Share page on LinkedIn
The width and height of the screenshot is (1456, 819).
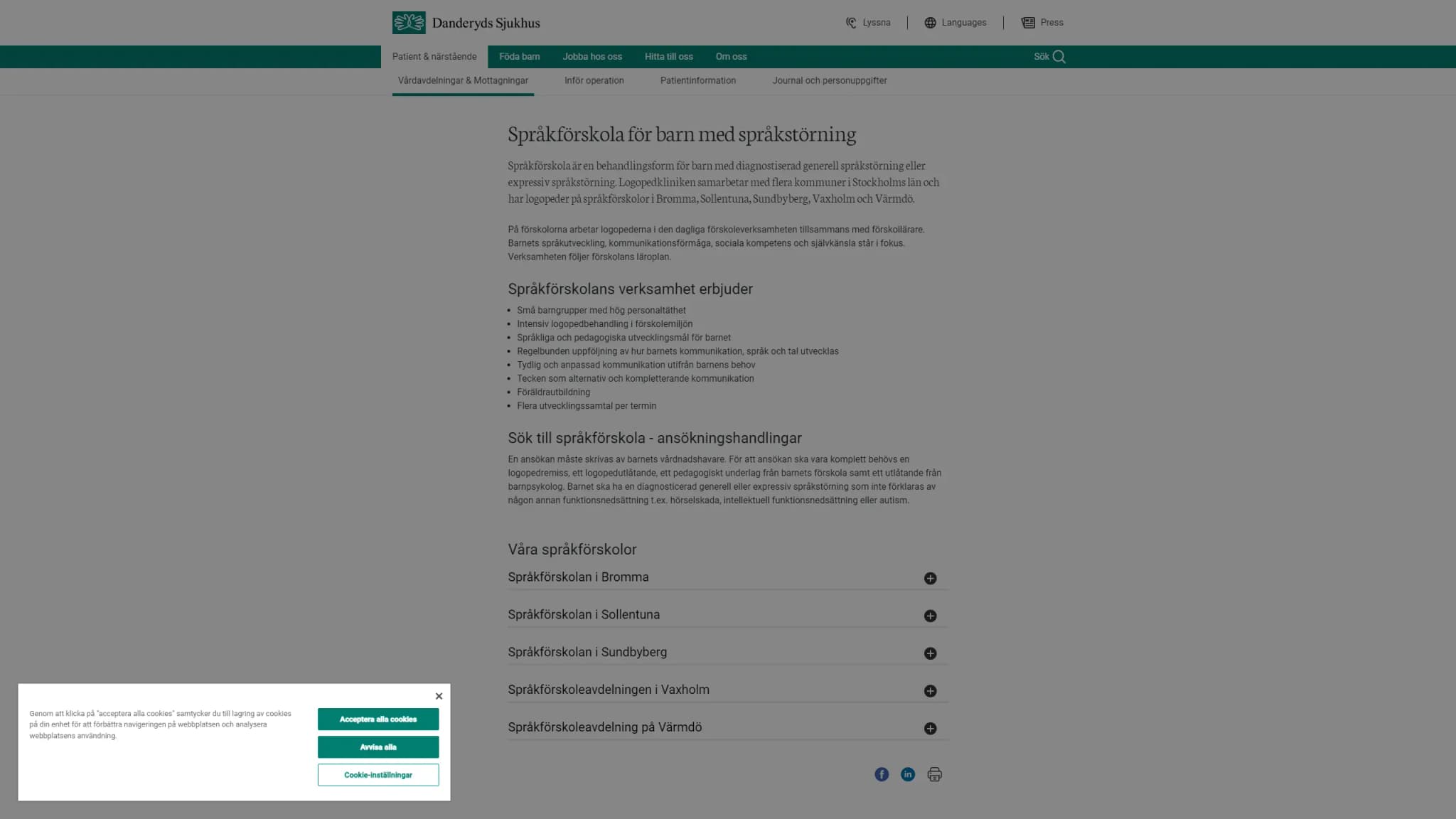pos(908,774)
